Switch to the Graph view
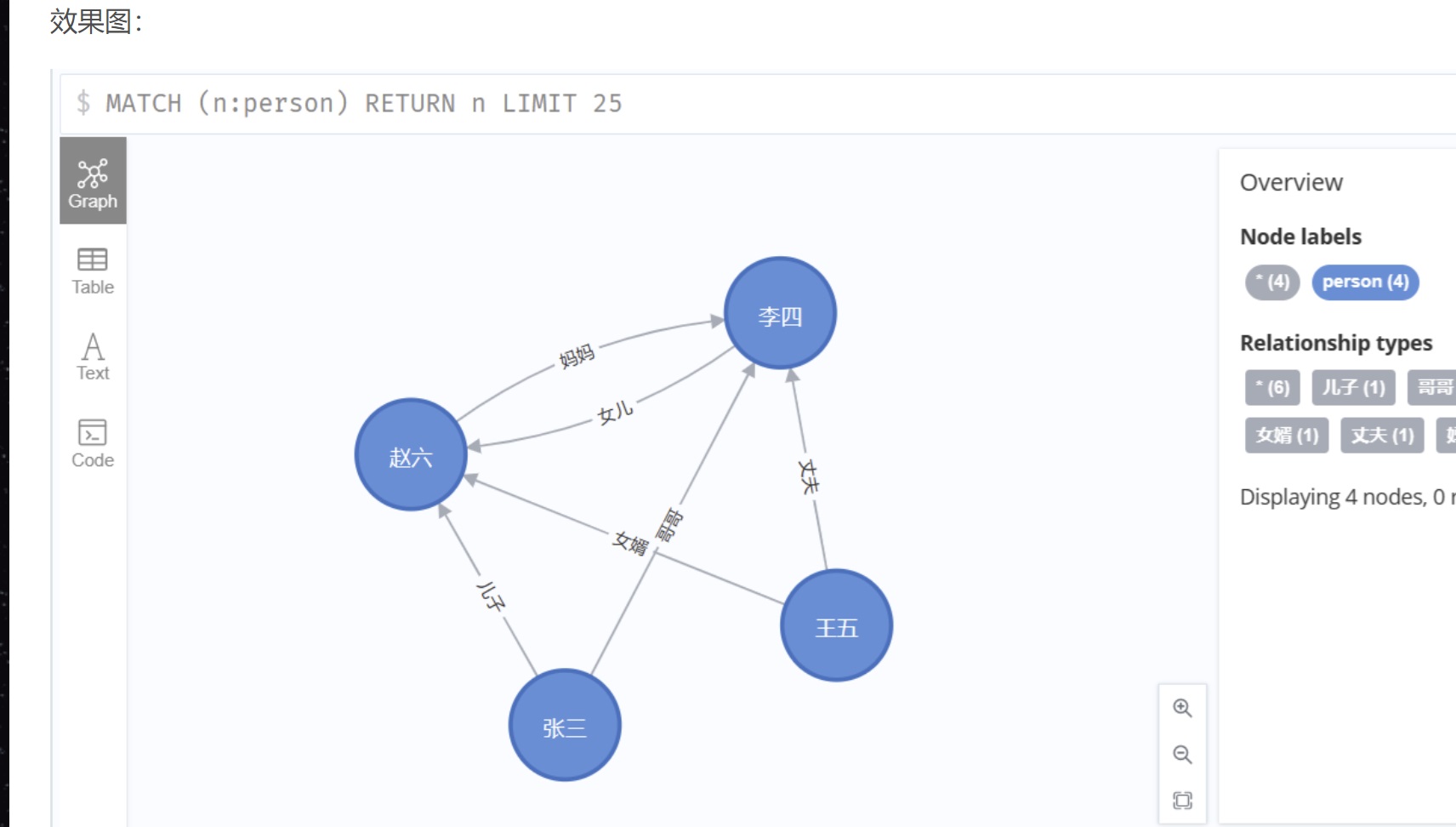 pos(93,181)
